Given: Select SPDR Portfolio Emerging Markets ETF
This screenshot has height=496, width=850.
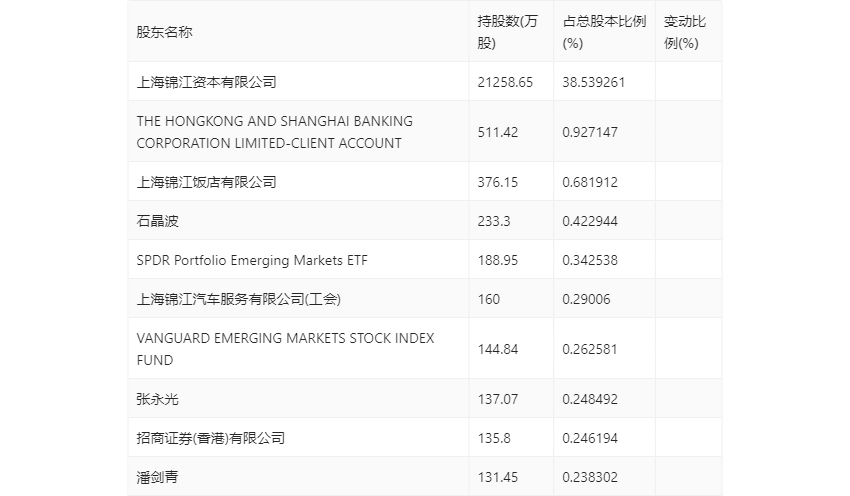Looking at the screenshot, I should click(x=252, y=260).
